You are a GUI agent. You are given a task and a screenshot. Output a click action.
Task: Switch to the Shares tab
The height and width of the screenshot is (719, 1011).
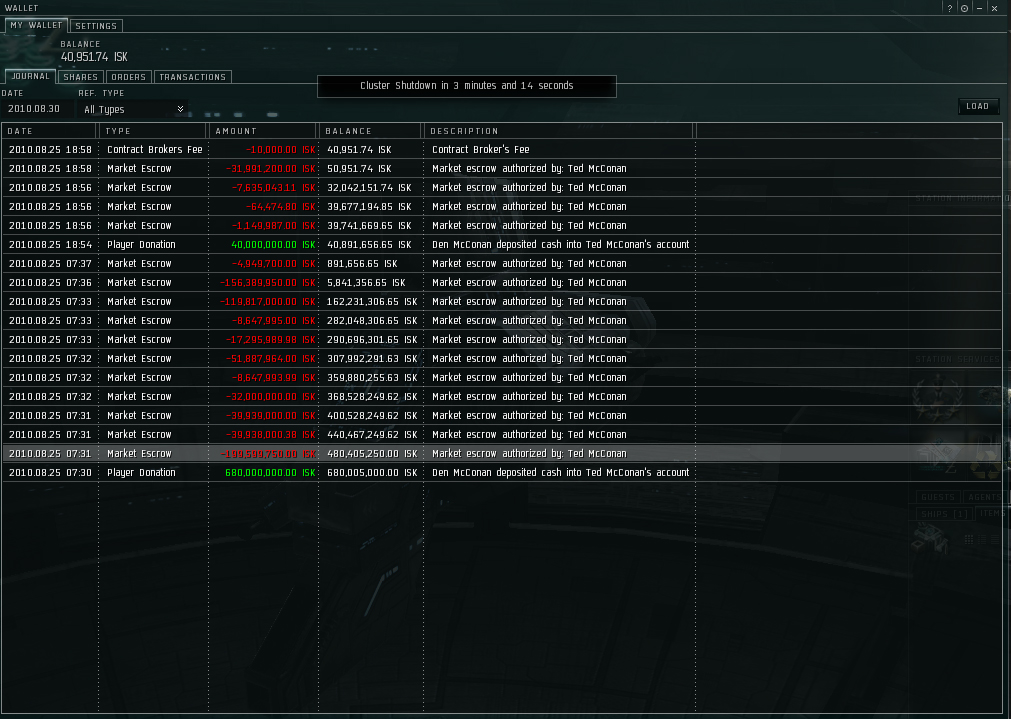[81, 77]
